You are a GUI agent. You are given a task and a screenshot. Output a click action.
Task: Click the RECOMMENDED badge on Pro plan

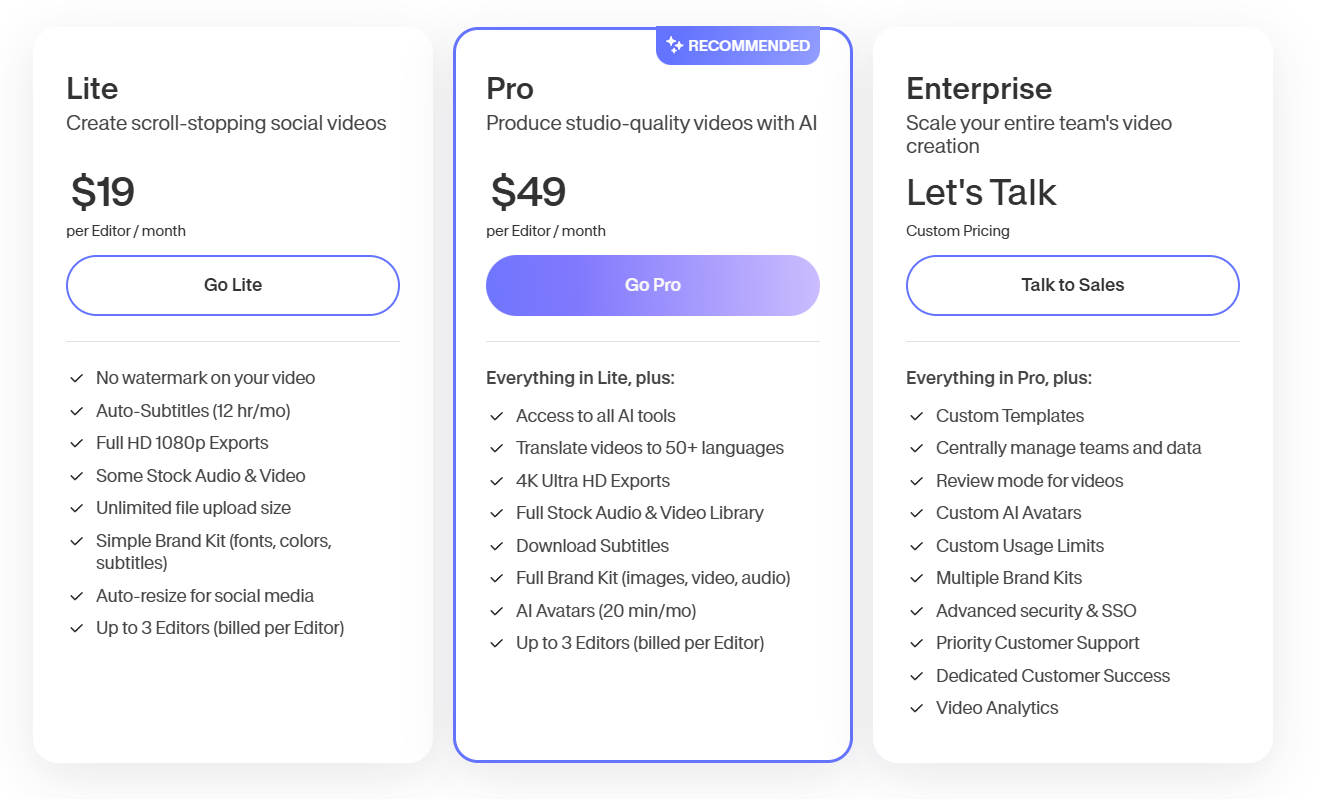(x=738, y=45)
